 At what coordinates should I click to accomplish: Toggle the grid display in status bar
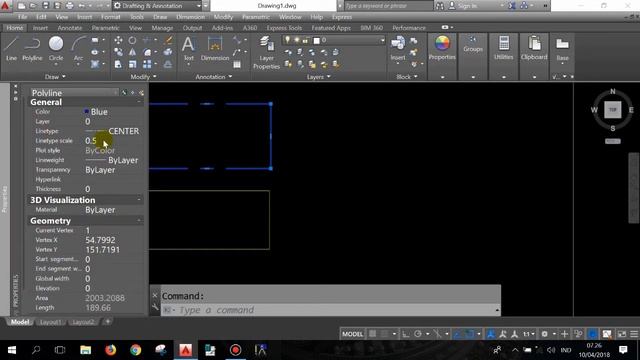pos(373,334)
